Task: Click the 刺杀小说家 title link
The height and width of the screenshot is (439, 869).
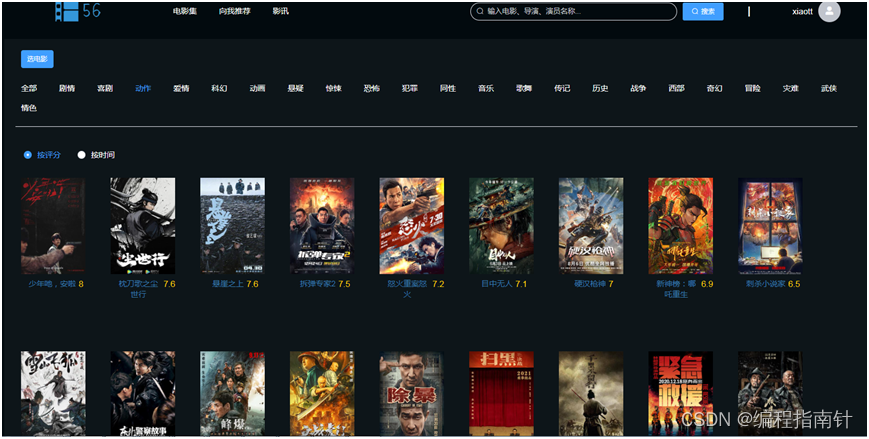Action: pos(766,284)
